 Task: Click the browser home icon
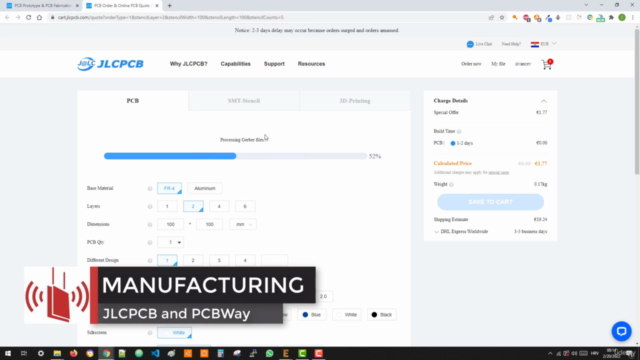coord(39,18)
